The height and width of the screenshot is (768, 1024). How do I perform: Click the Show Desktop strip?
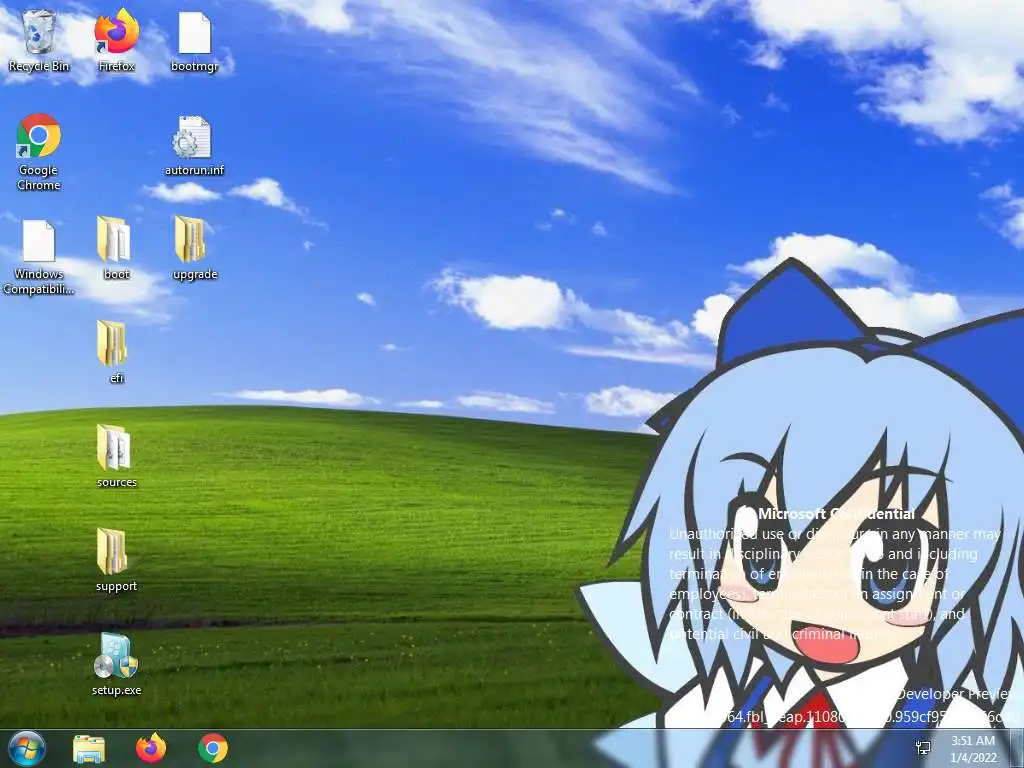(1017, 748)
